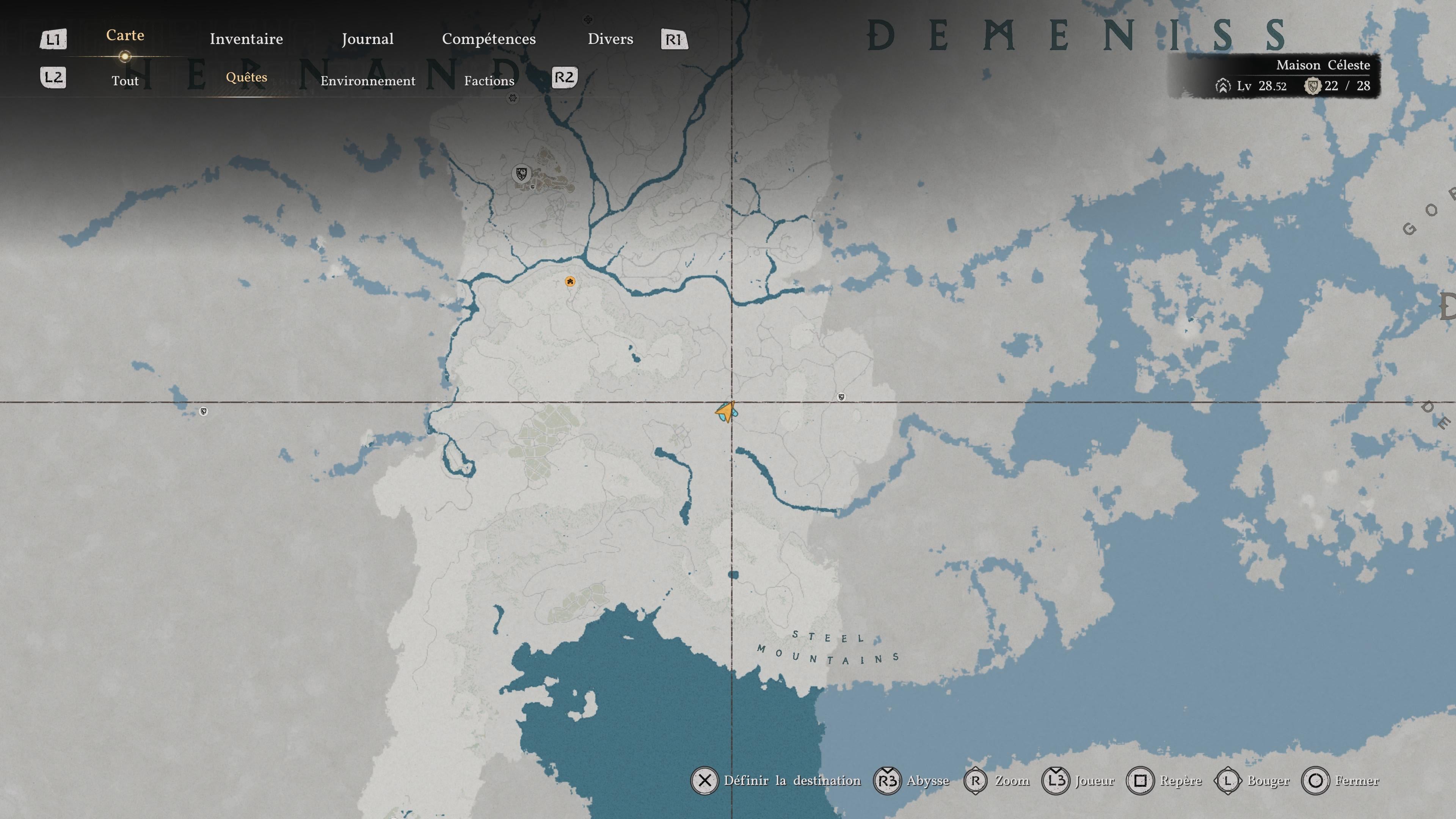The image size is (1456, 819).
Task: Click the R2 trigger button icon
Action: tap(565, 77)
